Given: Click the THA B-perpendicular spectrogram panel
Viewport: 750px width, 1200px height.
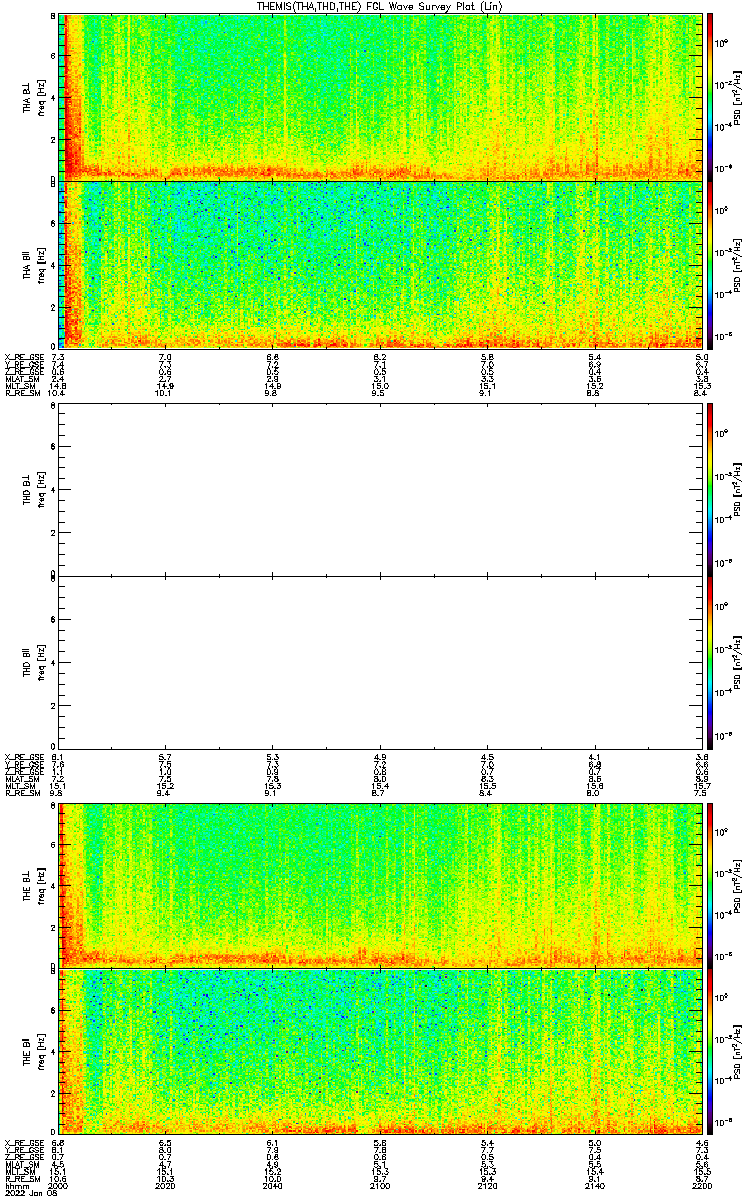Looking at the screenshot, I should click(x=380, y=96).
